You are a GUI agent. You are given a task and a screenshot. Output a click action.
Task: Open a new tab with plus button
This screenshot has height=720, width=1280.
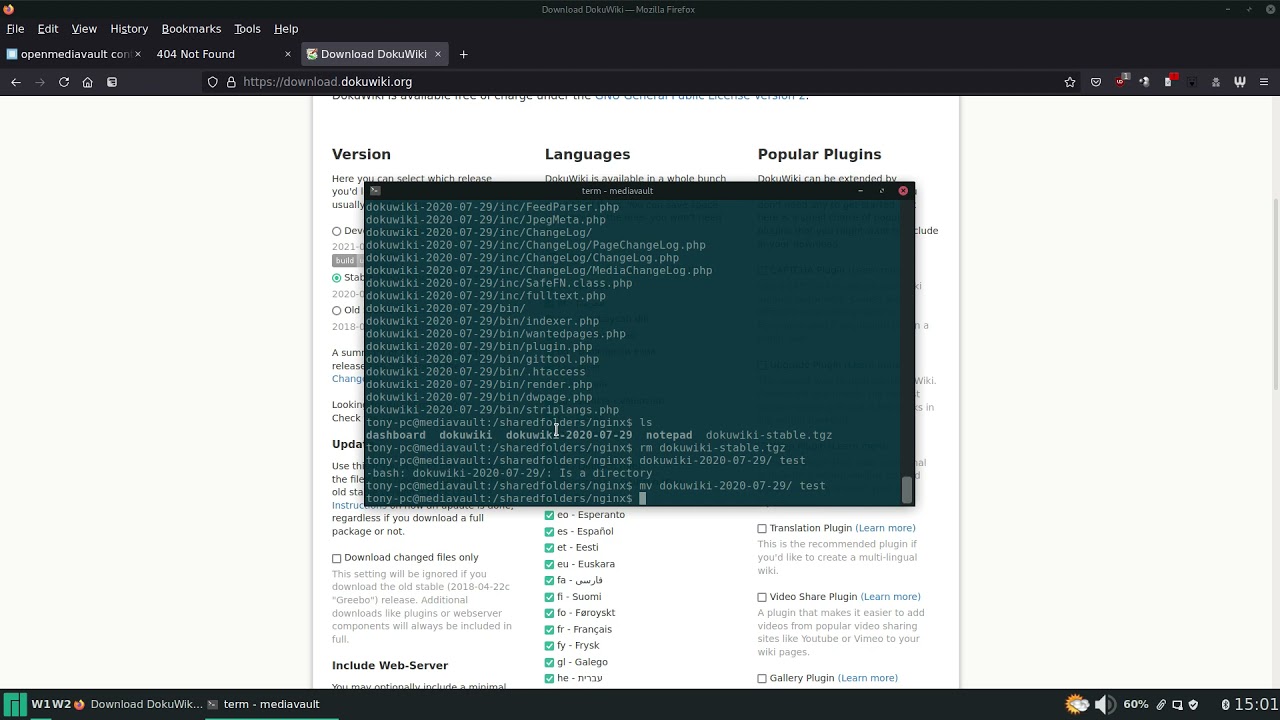pos(463,54)
